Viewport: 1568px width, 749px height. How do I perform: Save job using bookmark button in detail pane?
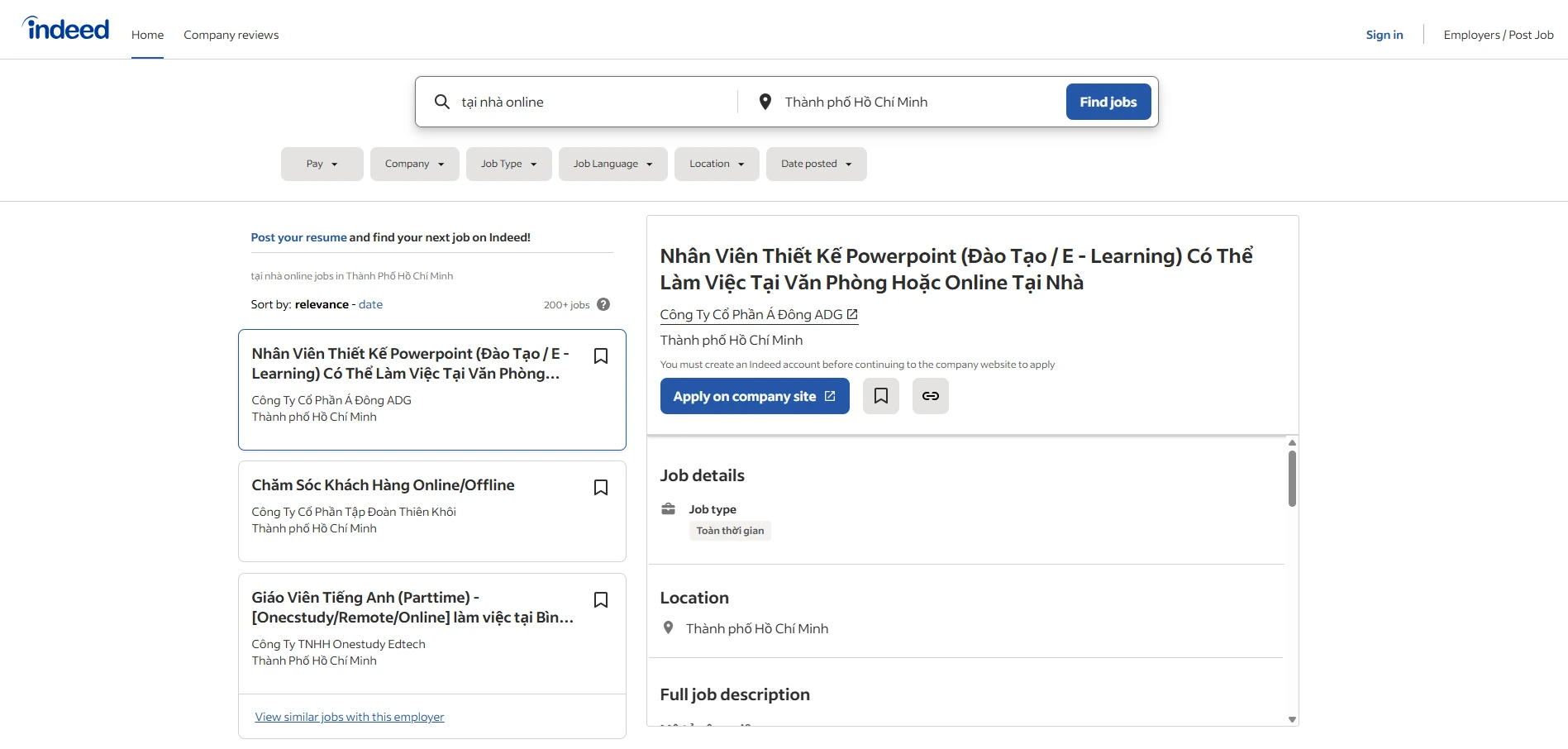pos(881,396)
